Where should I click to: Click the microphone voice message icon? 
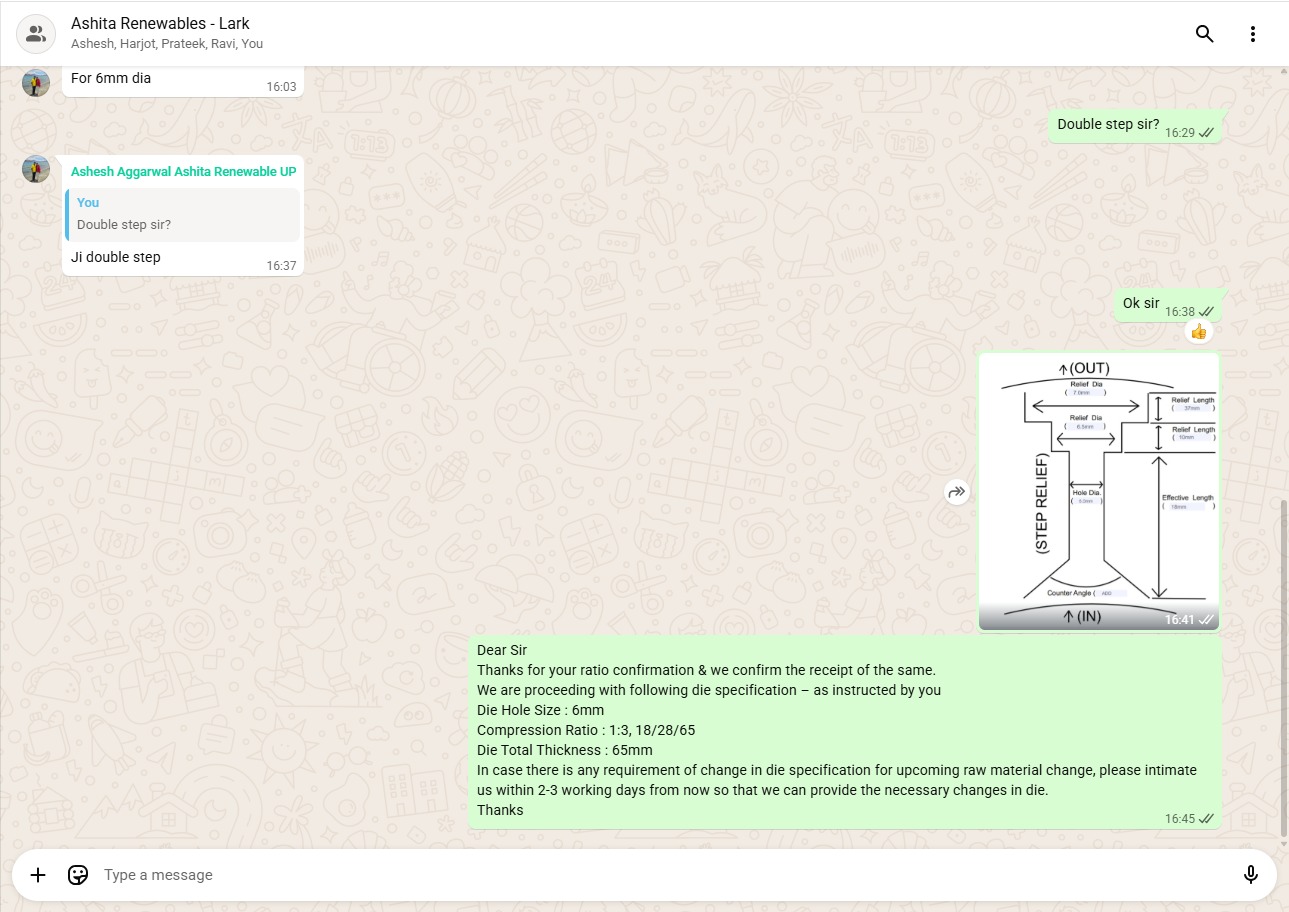1250,875
